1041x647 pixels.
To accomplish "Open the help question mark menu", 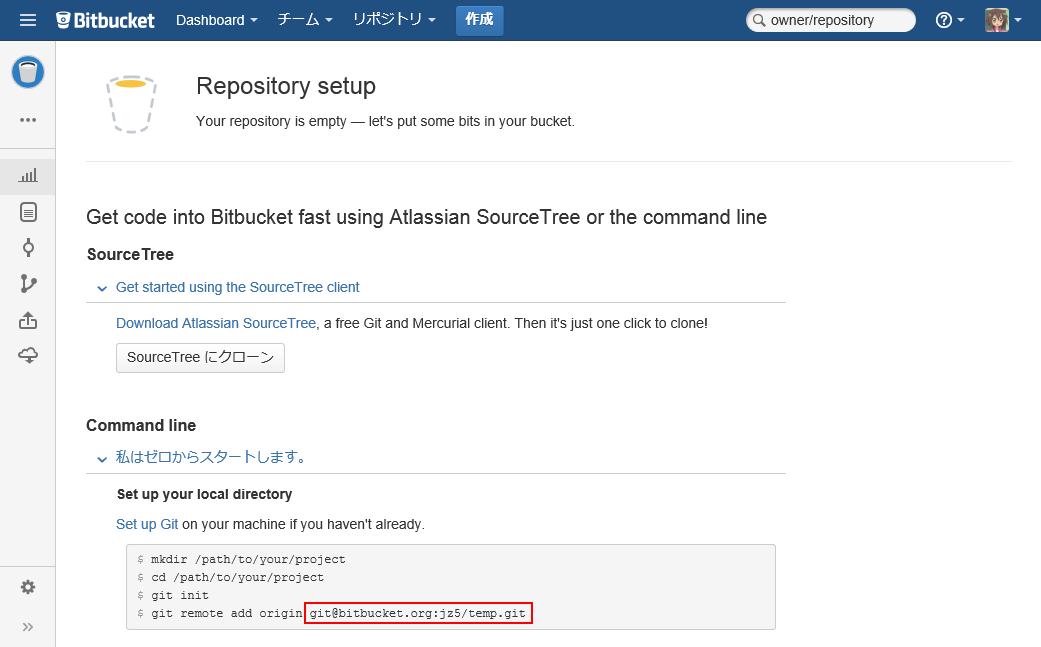I will pos(949,20).
